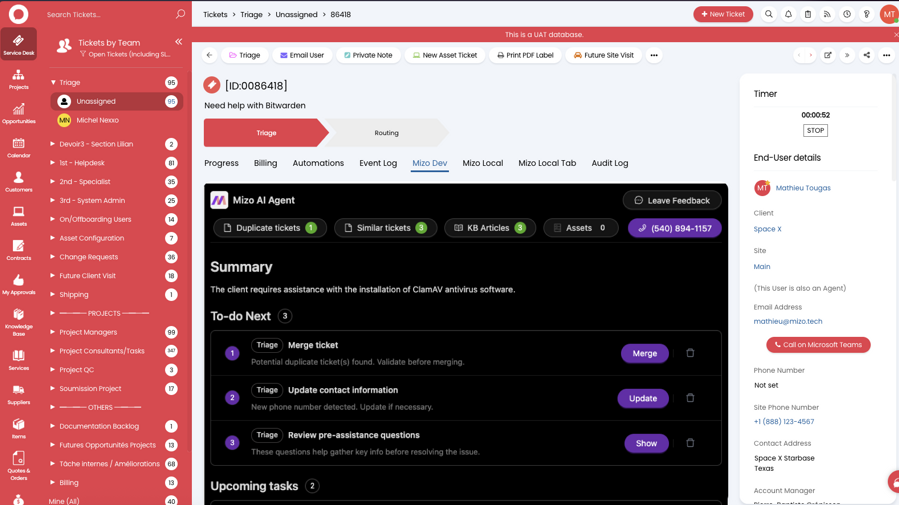This screenshot has width=899, height=505.
Task: Open ticket in new window icon
Action: pyautogui.click(x=828, y=55)
